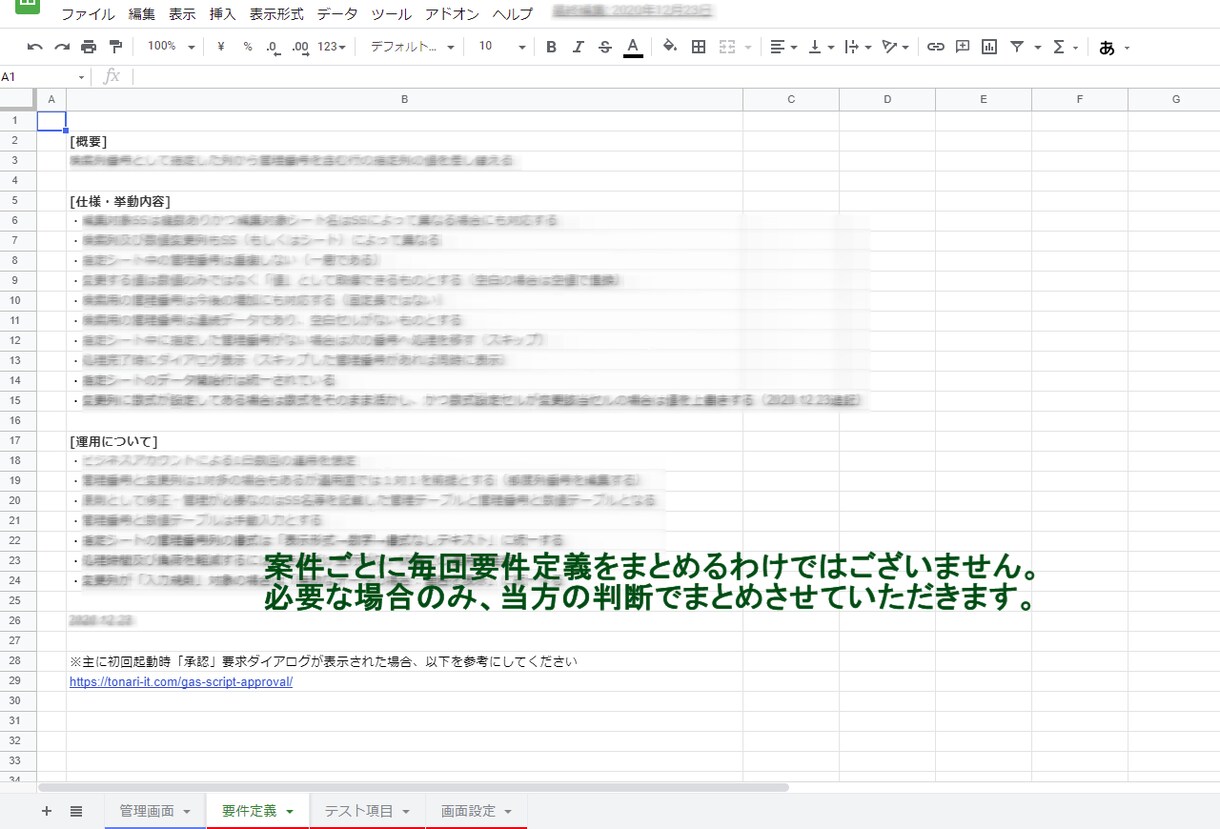Toggle bold formatting
Screen dimensions: 1220x829
(551, 47)
